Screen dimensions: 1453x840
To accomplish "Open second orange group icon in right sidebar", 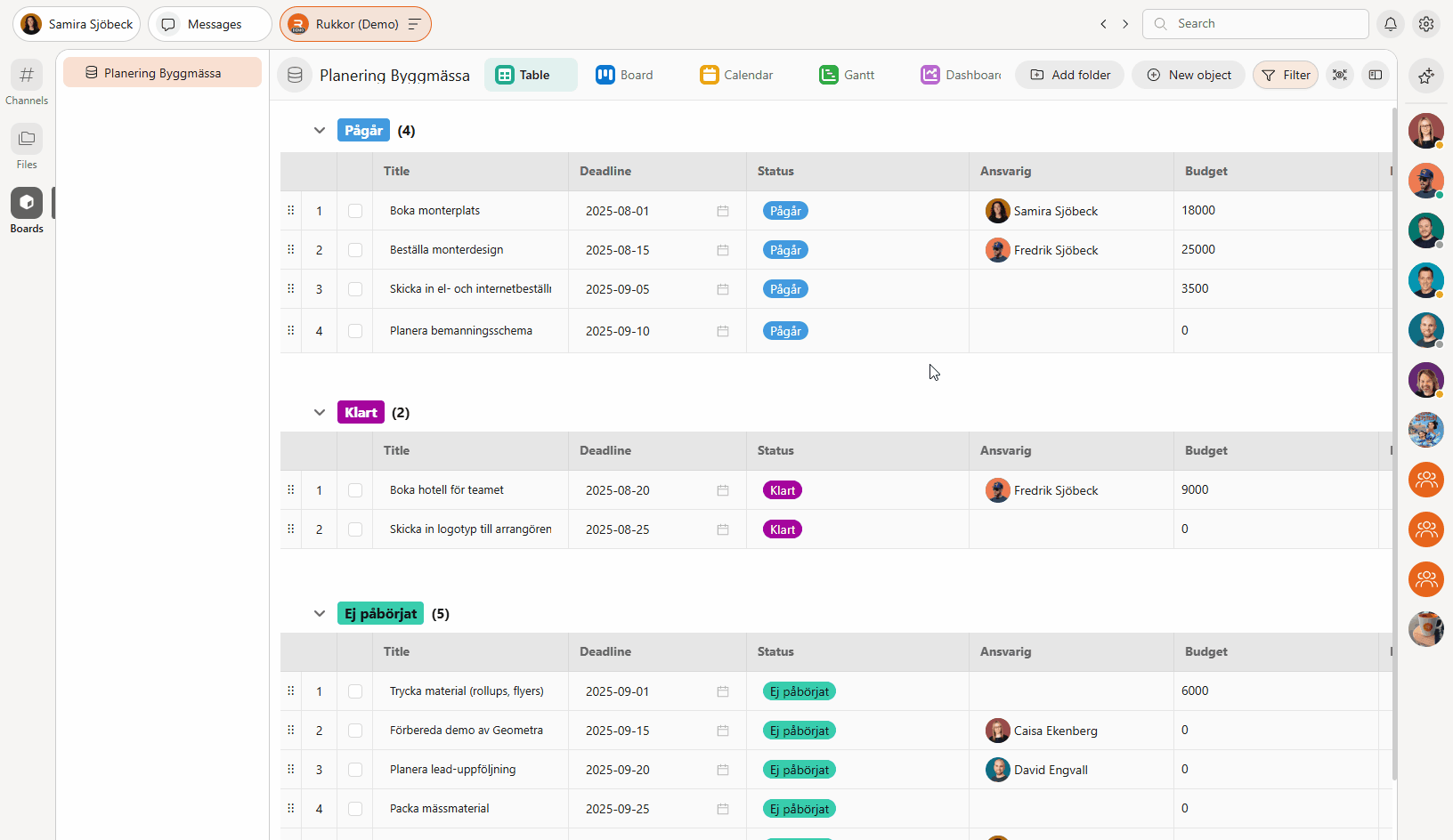I will click(1426, 529).
